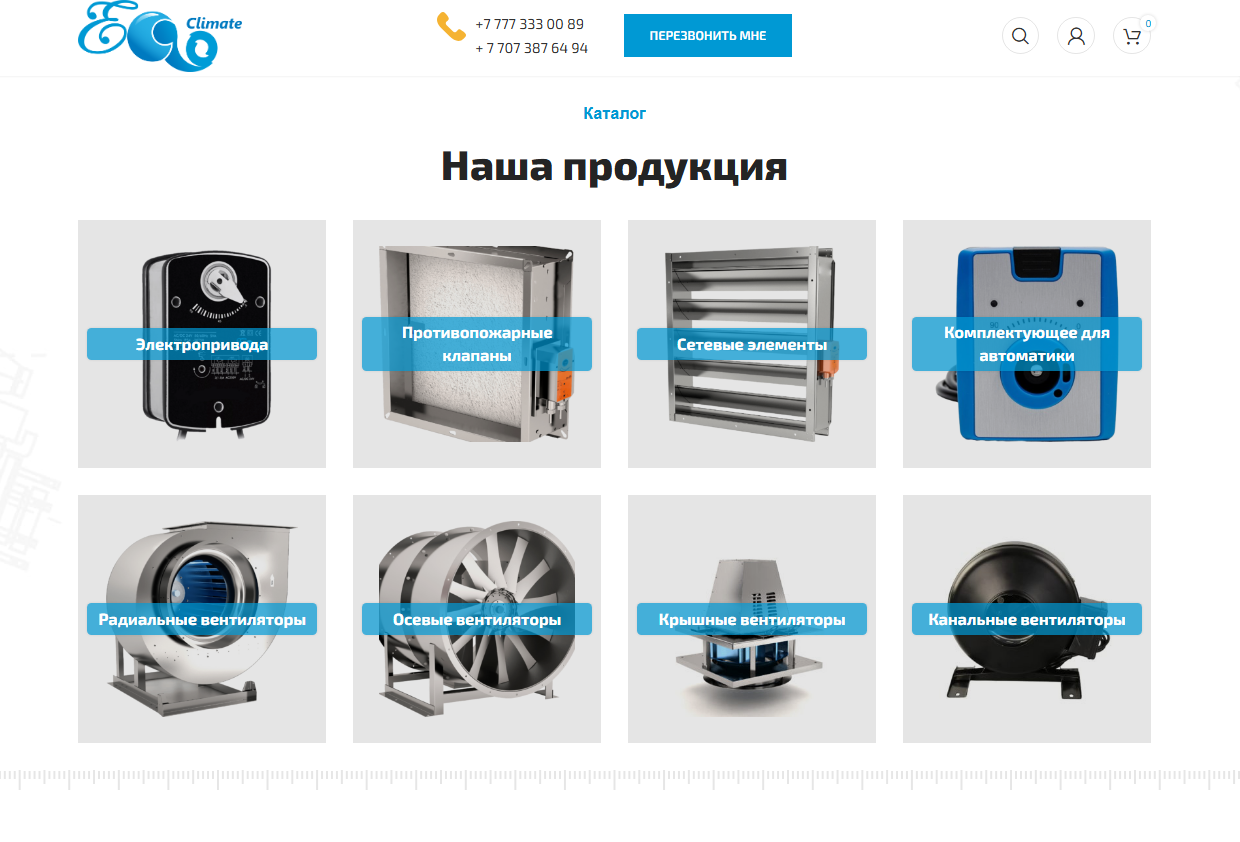Open the 'Крышные вентиляторы' category label
The height and width of the screenshot is (842, 1240).
[x=752, y=619]
